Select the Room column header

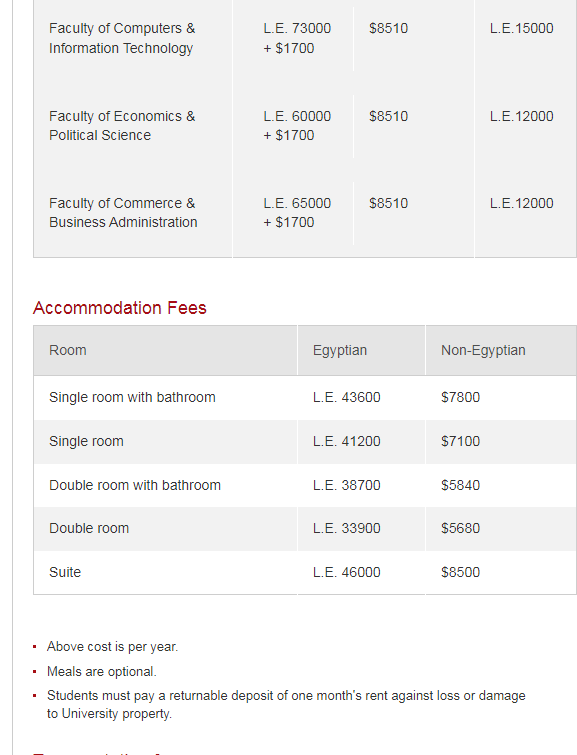click(x=67, y=350)
